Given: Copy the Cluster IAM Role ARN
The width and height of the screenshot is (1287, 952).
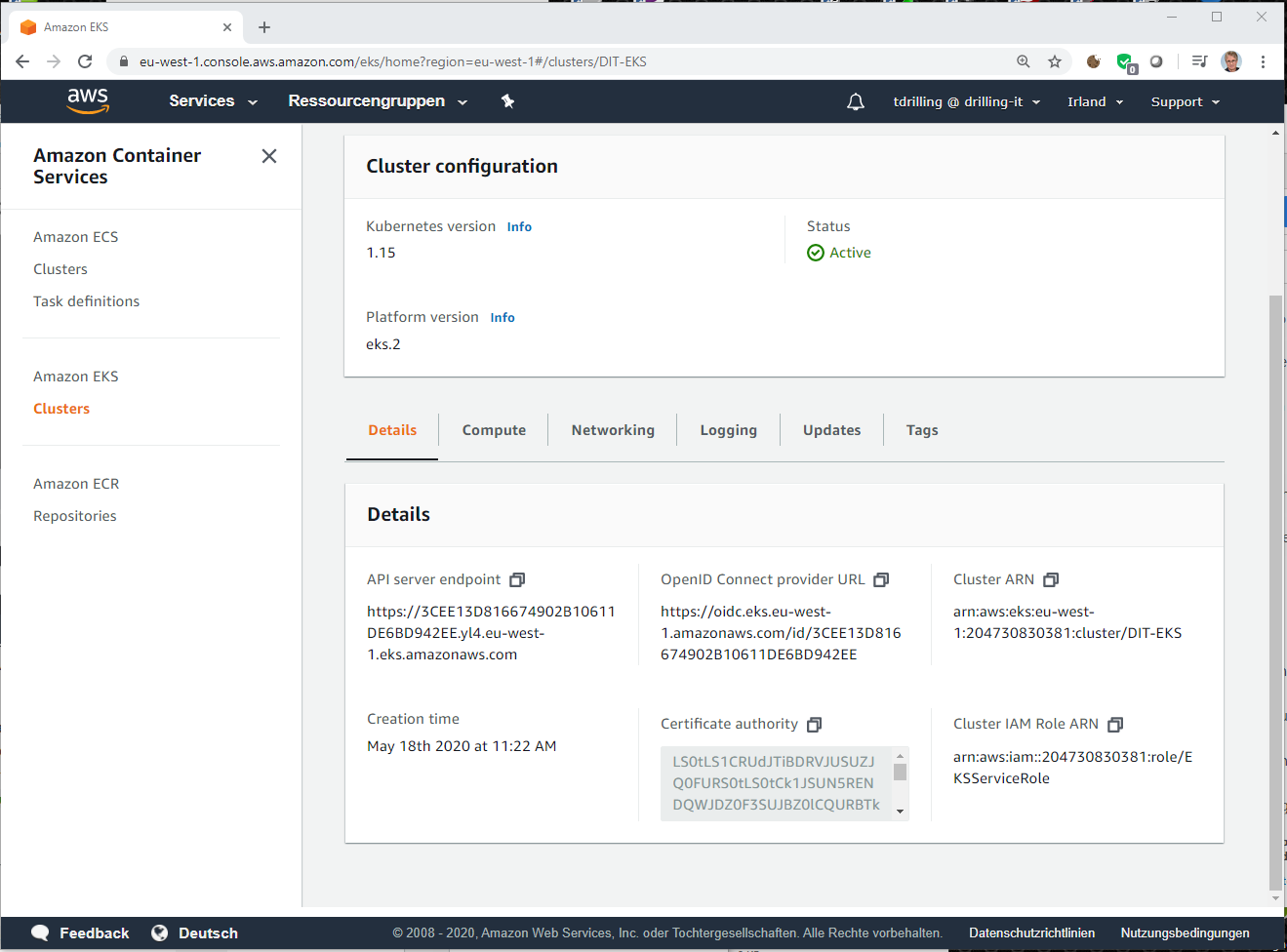Looking at the screenshot, I should click(1115, 724).
